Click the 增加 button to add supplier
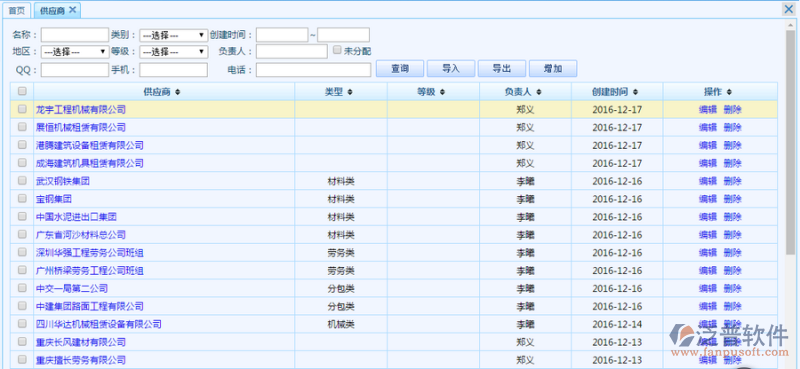 coord(553,68)
